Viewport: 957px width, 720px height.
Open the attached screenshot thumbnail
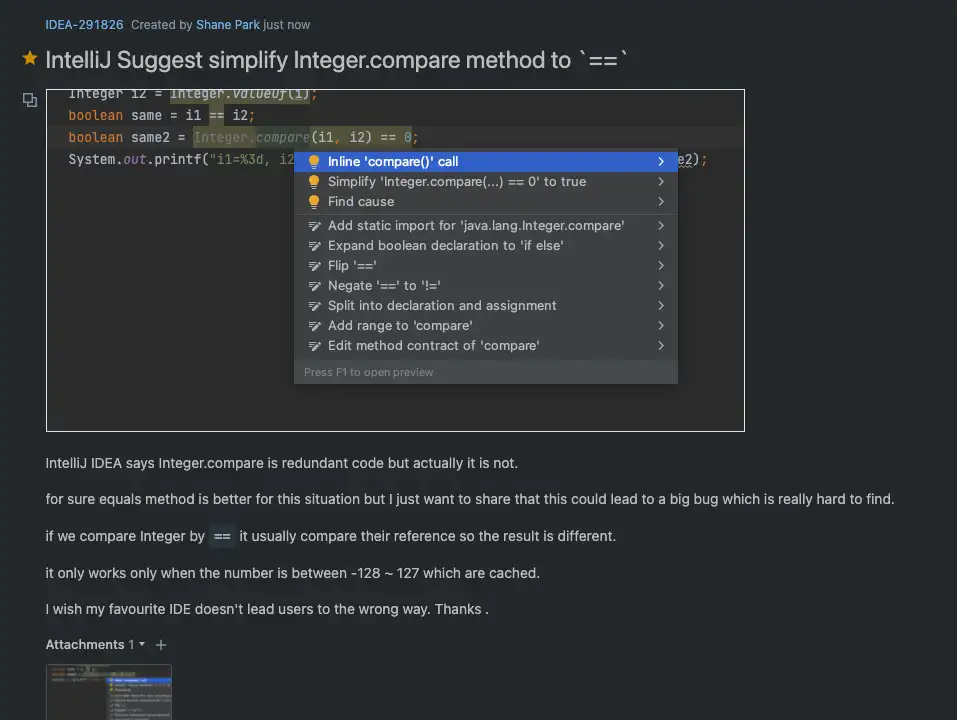point(109,692)
